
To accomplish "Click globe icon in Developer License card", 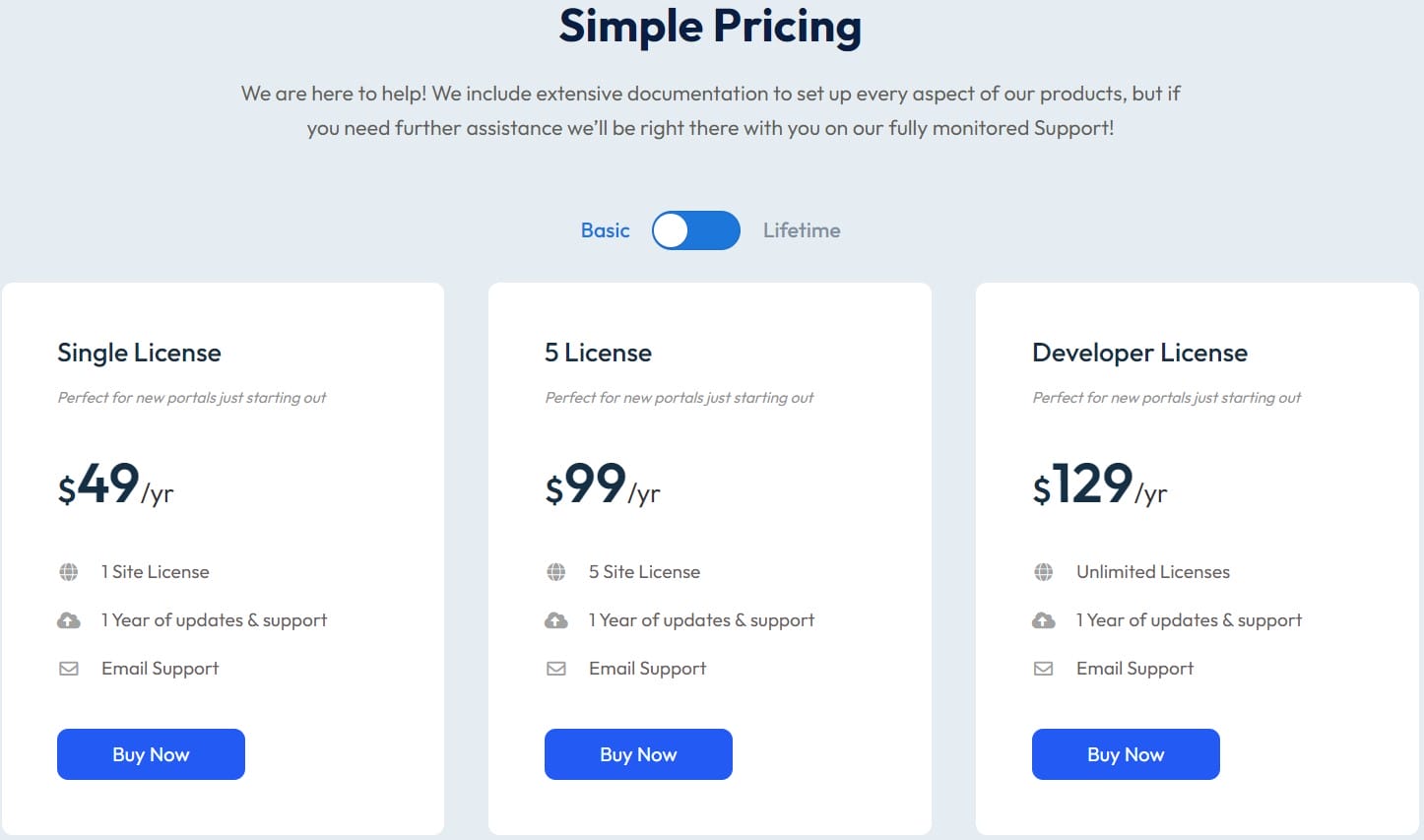I will 1043,572.
